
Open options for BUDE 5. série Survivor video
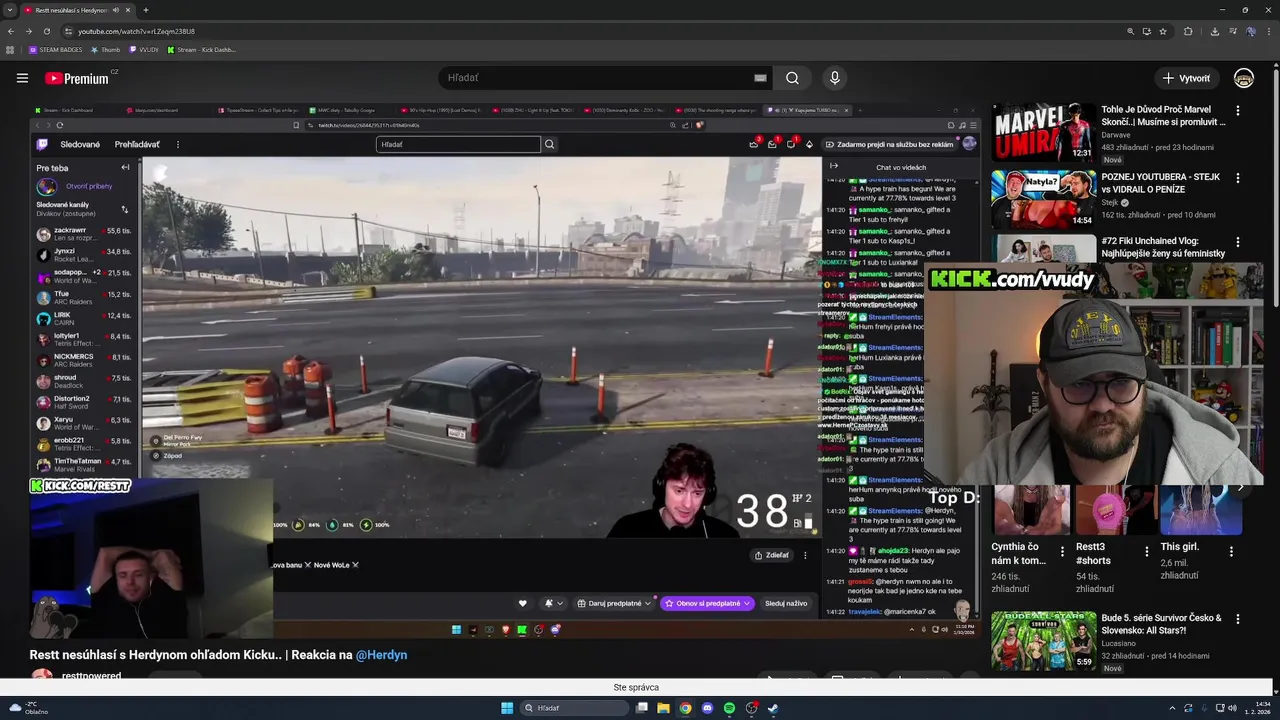1238,619
